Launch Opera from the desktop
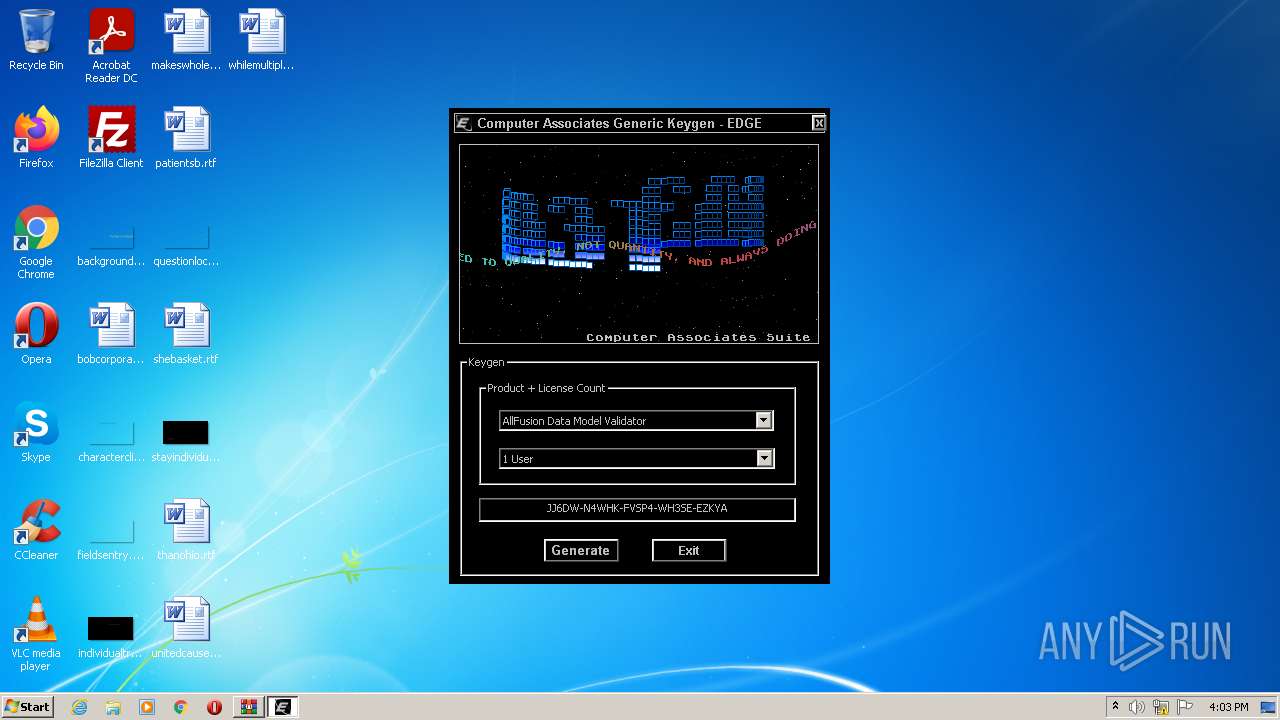Image resolution: width=1280 pixels, height=720 pixels. click(x=36, y=334)
